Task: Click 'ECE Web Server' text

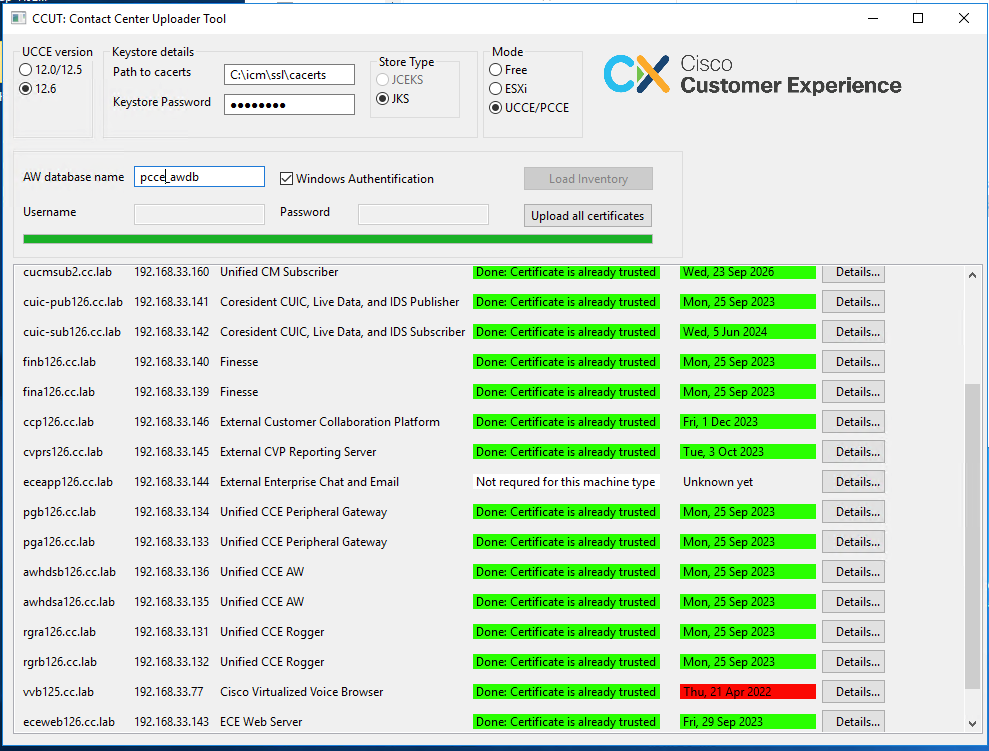Action: pyautogui.click(x=261, y=721)
